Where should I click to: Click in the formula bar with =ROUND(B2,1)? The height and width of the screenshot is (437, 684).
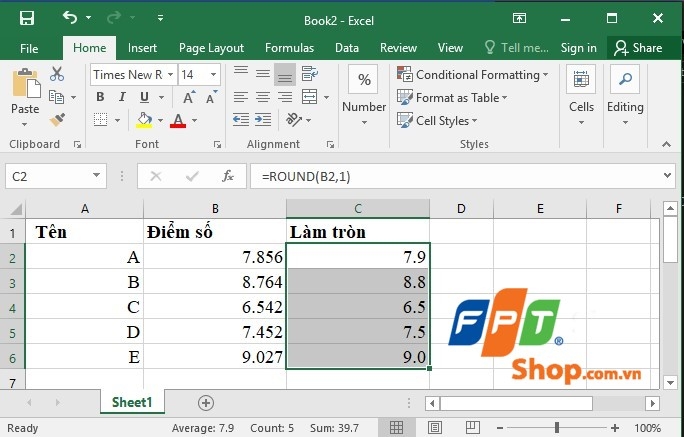[x=456, y=176]
